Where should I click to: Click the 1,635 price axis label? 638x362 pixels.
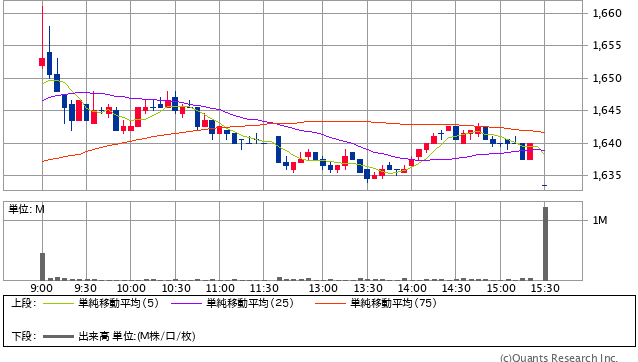click(x=607, y=175)
